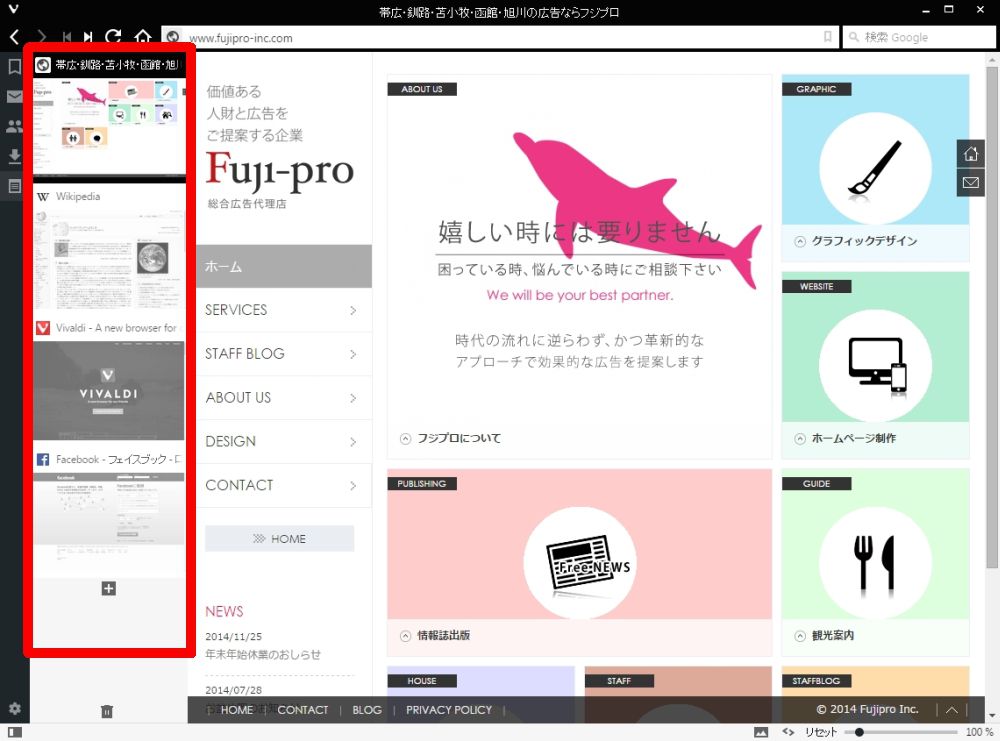Show site info from the address bar globe

coord(173,38)
